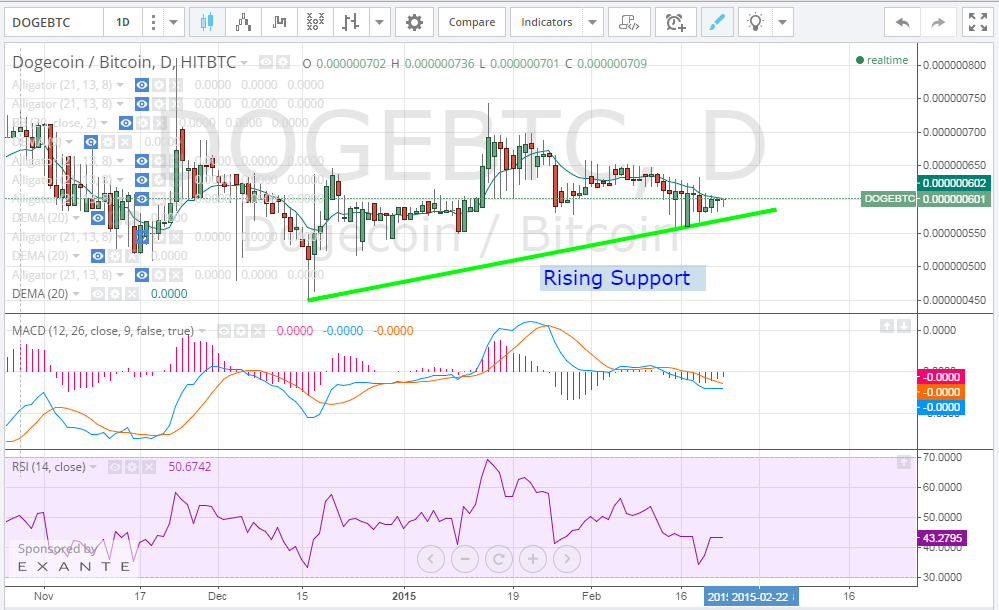999x610 pixels.
Task: Open published ideas with the light bulb icon
Action: click(756, 21)
